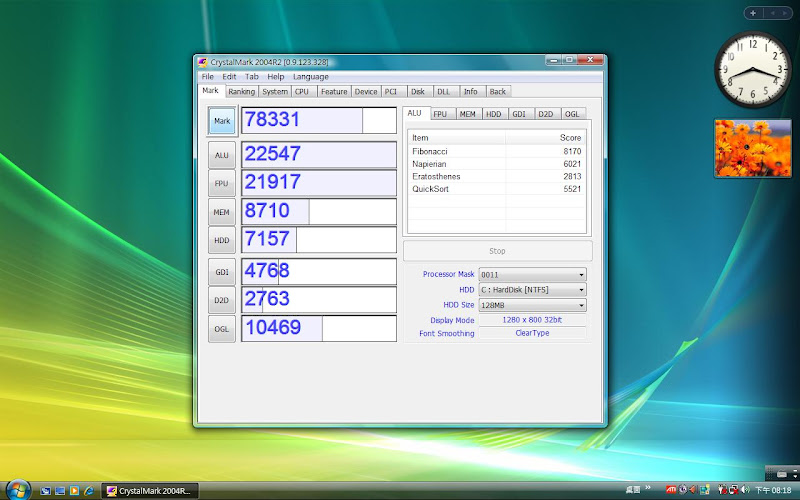Click the MEM score bar 8710
800x500 pixels.
(319, 212)
